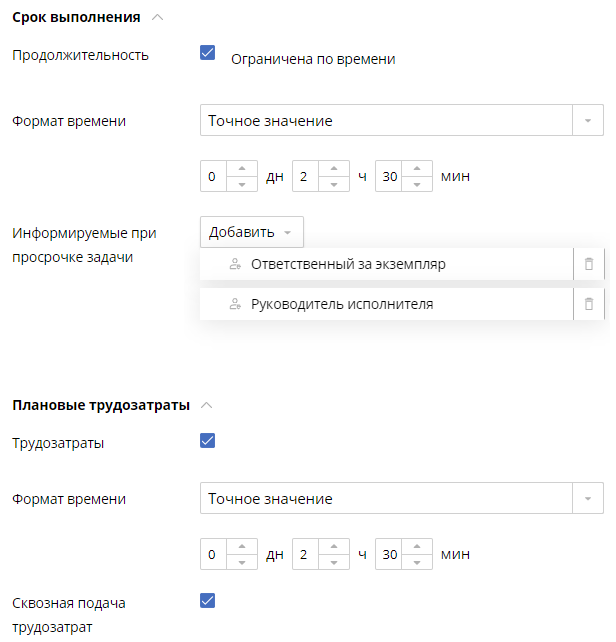This screenshot has width=616, height=642.
Task: Open the Добавить dropdown button
Action: pyautogui.click(x=251, y=232)
